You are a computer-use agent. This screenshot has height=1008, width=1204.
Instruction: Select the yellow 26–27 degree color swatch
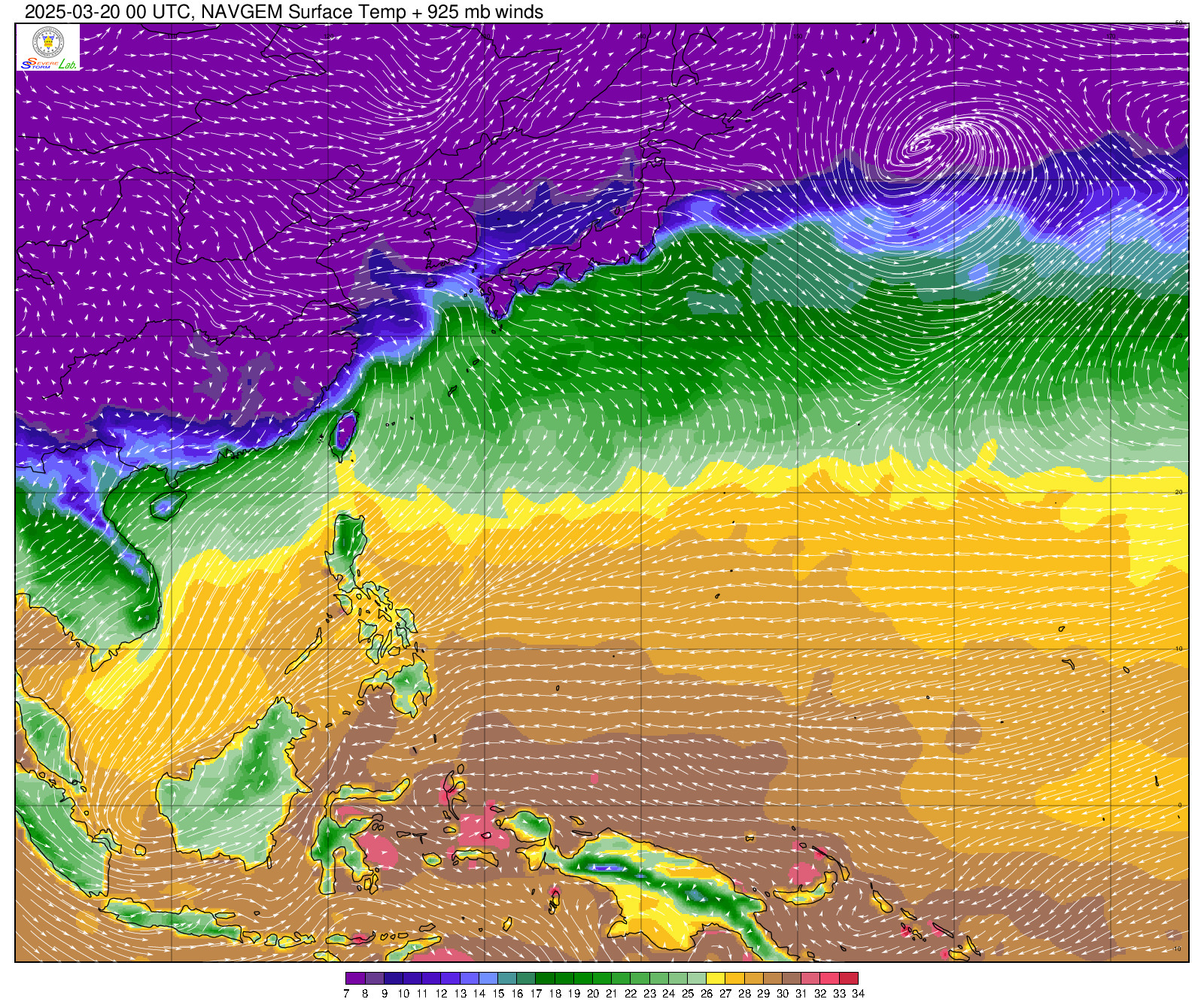coord(716,978)
